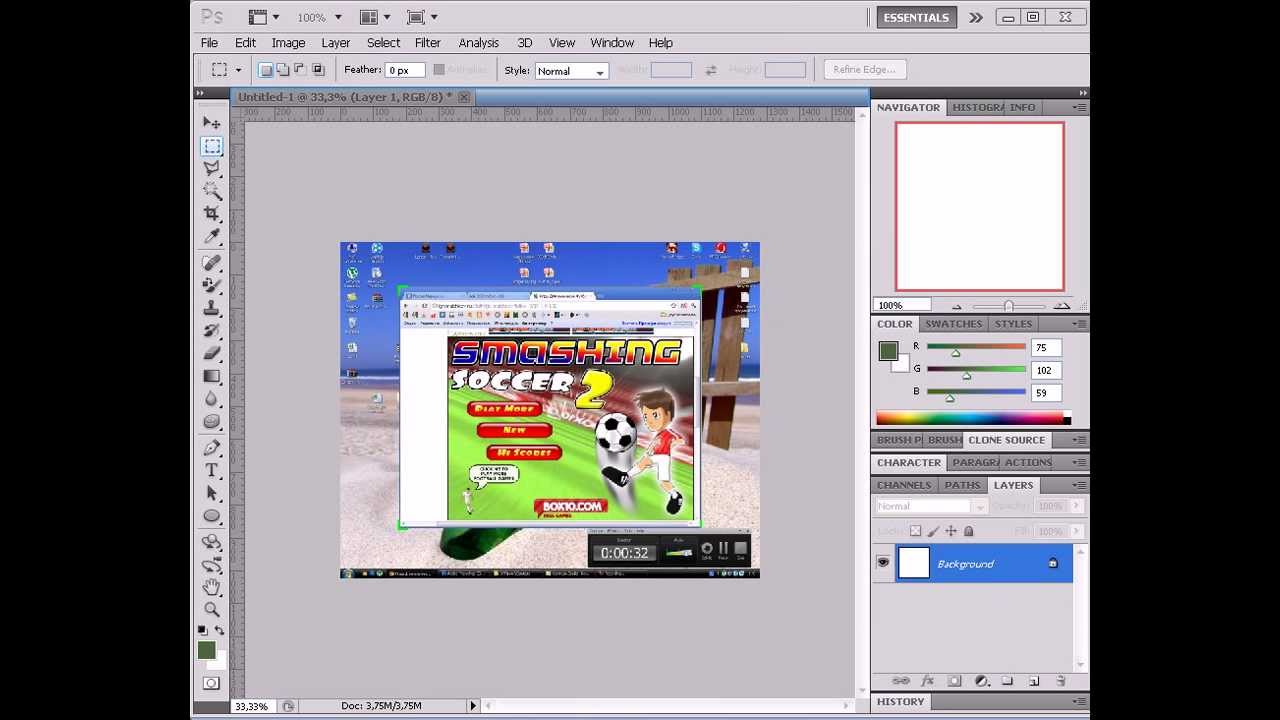1280x720 pixels.
Task: Toggle Quick Mask mode
Action: pos(211,683)
